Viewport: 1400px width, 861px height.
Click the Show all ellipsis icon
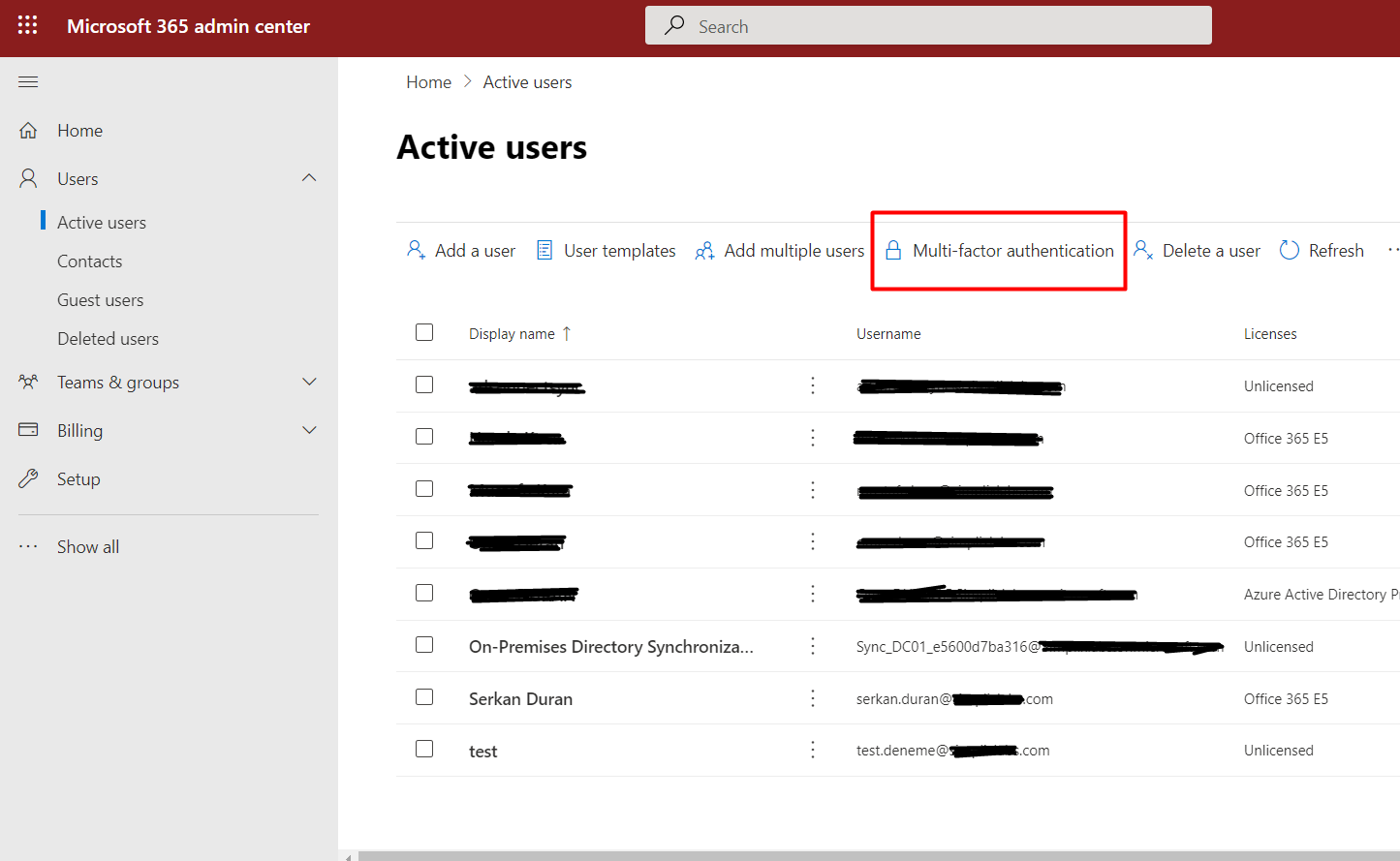tap(28, 546)
